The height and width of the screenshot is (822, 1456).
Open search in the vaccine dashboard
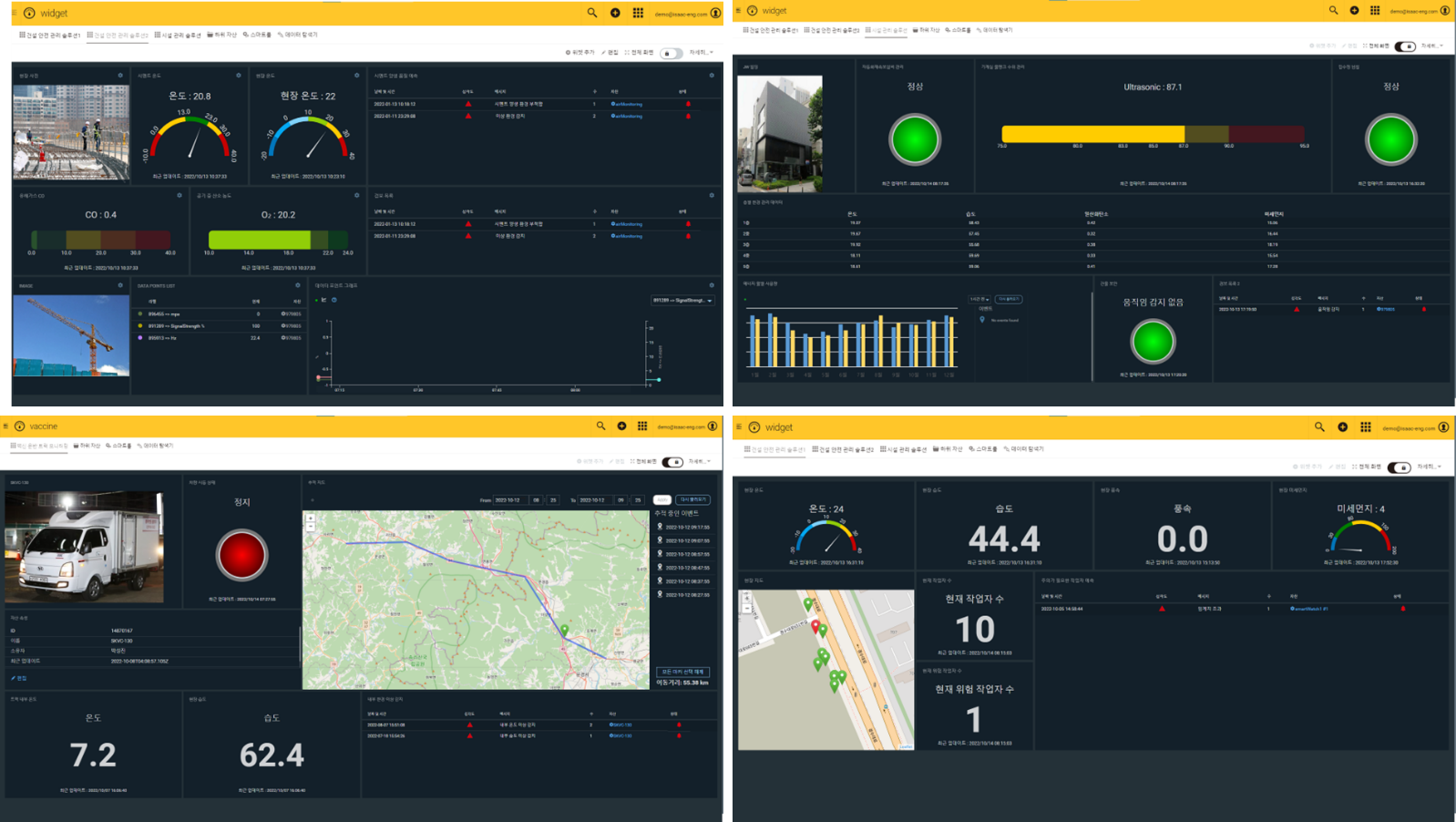[x=600, y=426]
